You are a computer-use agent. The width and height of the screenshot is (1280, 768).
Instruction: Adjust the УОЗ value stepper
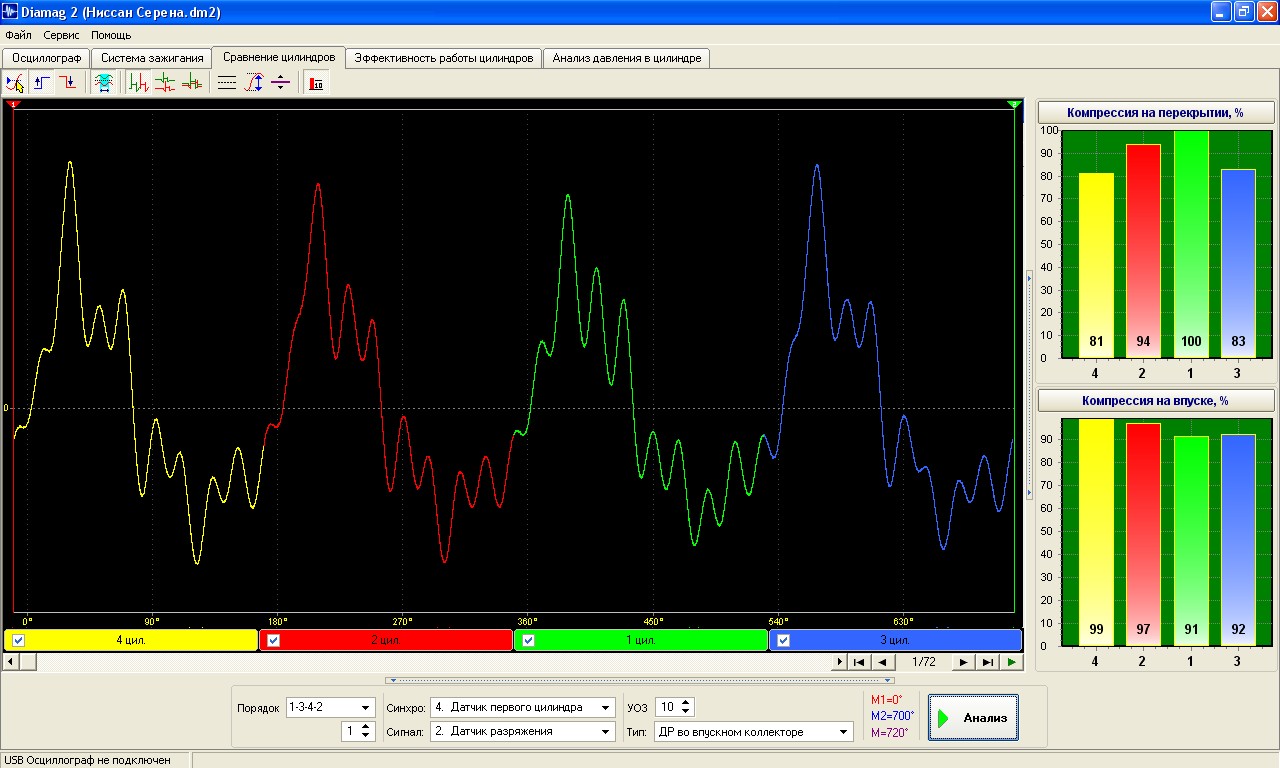click(x=686, y=707)
